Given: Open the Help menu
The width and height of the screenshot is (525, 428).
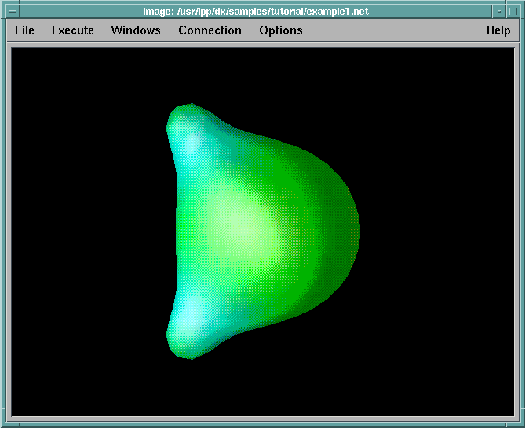Looking at the screenshot, I should point(498,30).
